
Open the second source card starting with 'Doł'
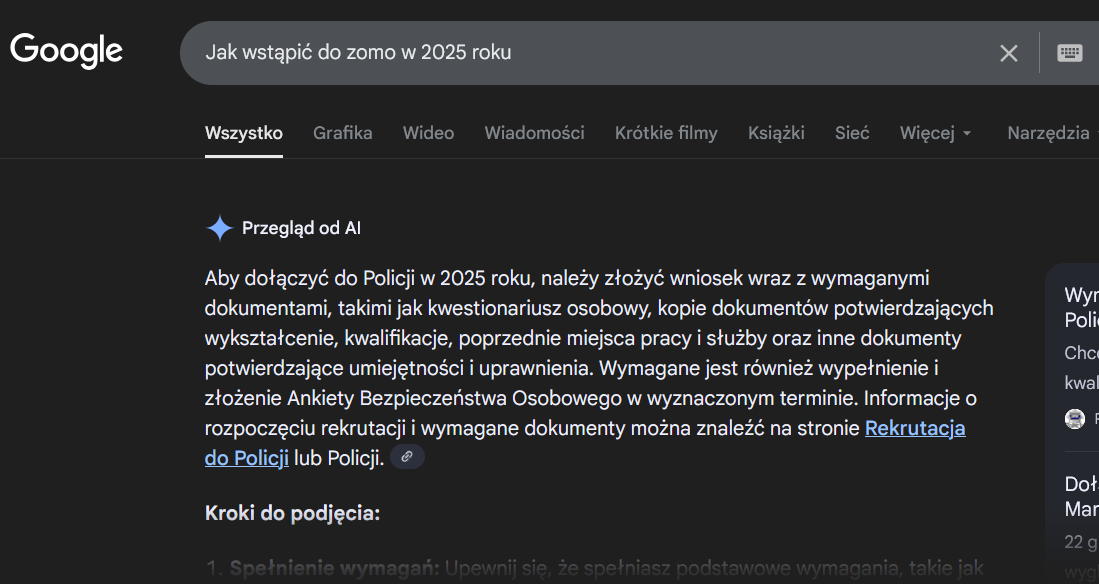tap(1080, 497)
